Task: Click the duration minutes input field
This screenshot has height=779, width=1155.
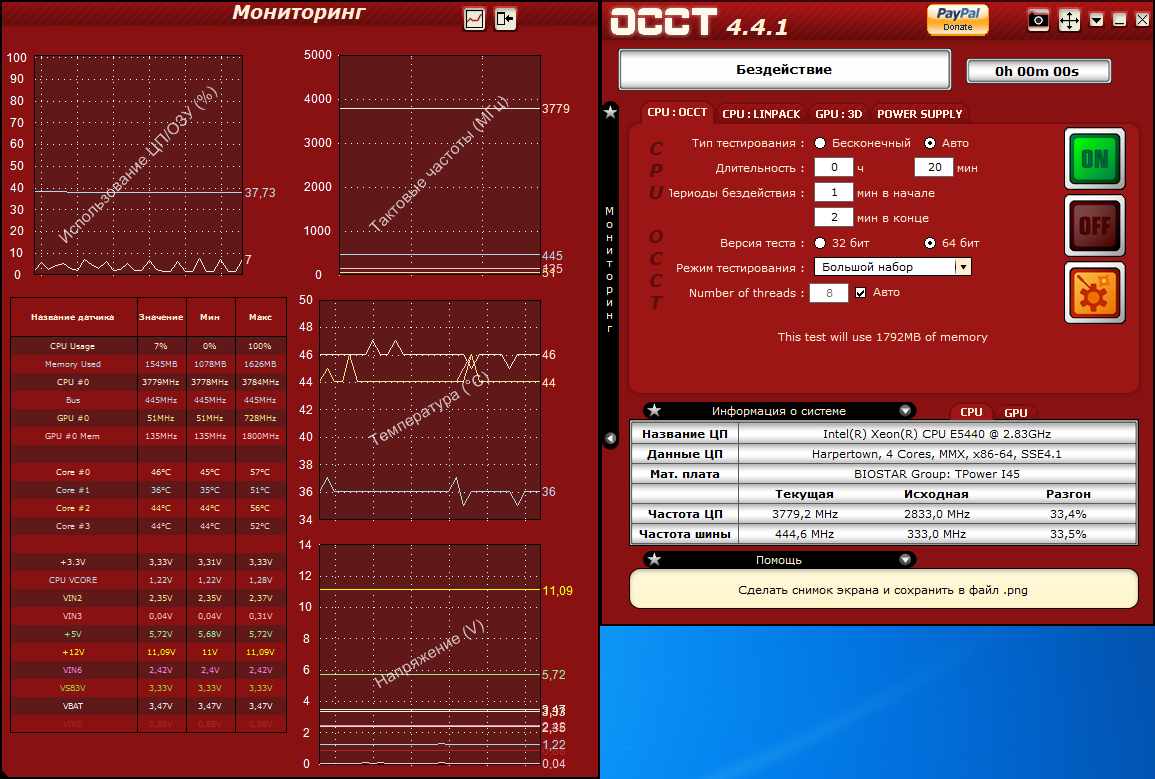Action: pyautogui.click(x=934, y=167)
